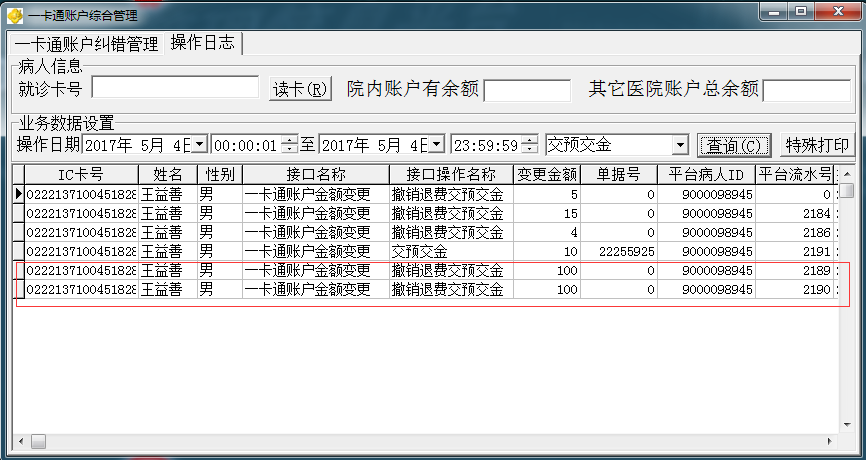
Task: Click the 特殊打印 button
Action: click(817, 145)
